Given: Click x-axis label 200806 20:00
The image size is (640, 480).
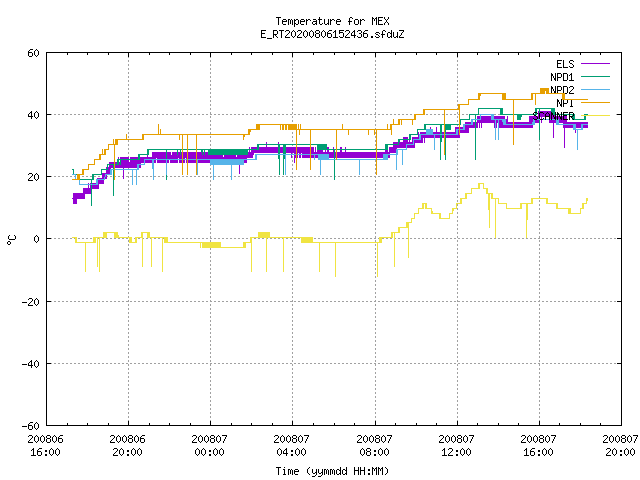Looking at the screenshot, I should coord(127,445).
